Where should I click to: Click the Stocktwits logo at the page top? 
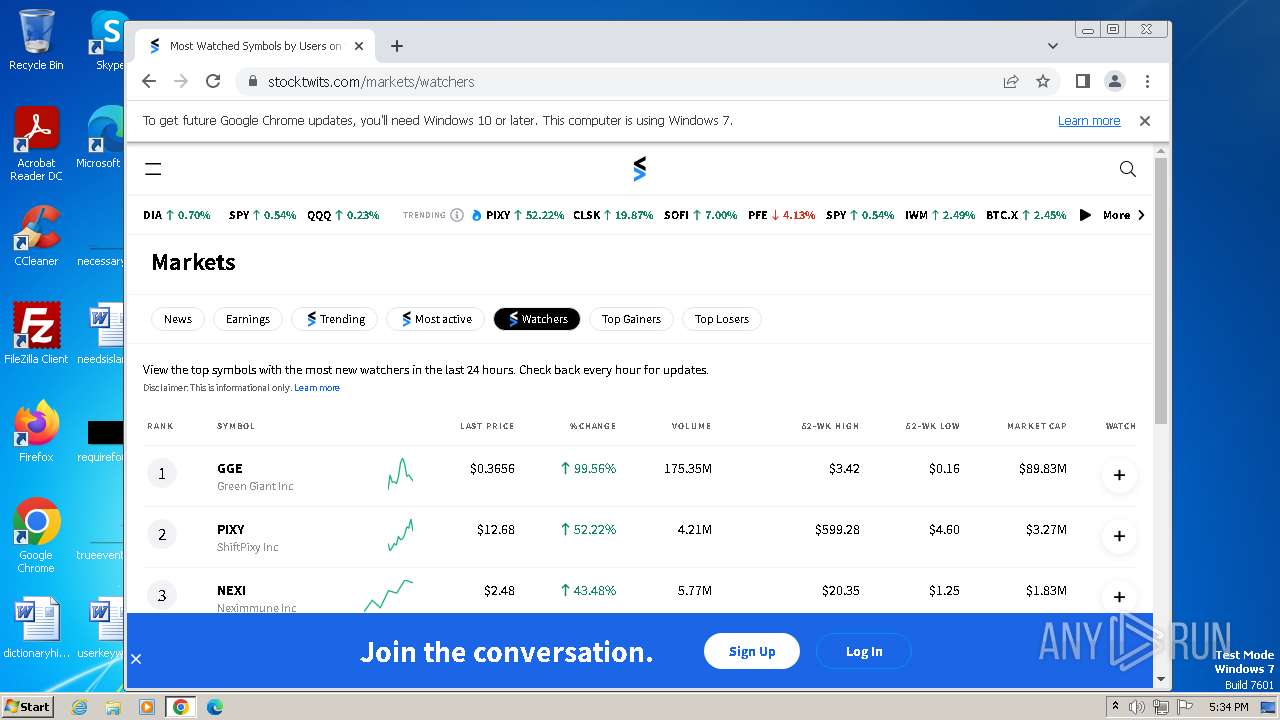[640, 169]
